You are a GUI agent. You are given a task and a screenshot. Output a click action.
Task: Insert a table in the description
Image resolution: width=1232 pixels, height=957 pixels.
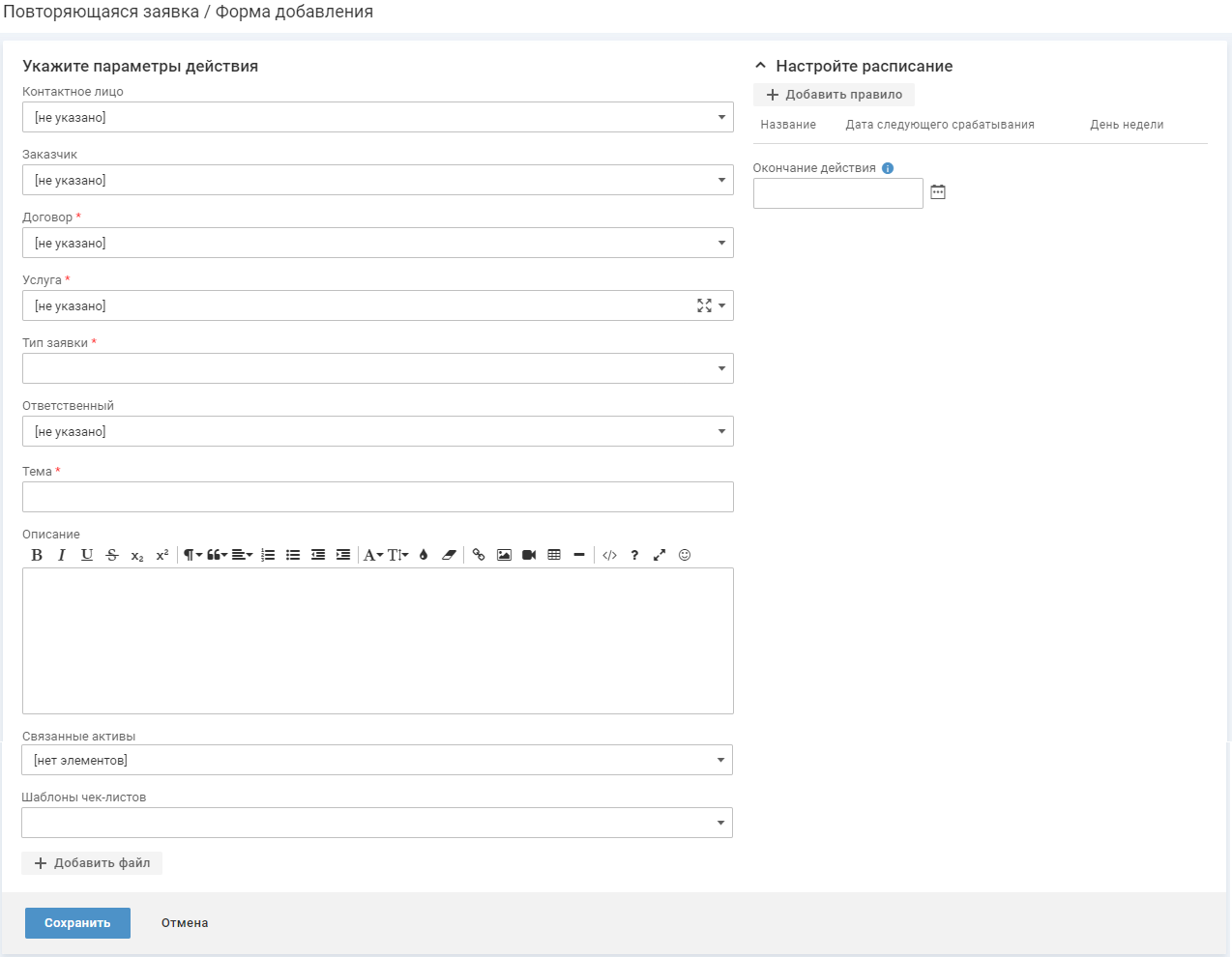pos(554,555)
